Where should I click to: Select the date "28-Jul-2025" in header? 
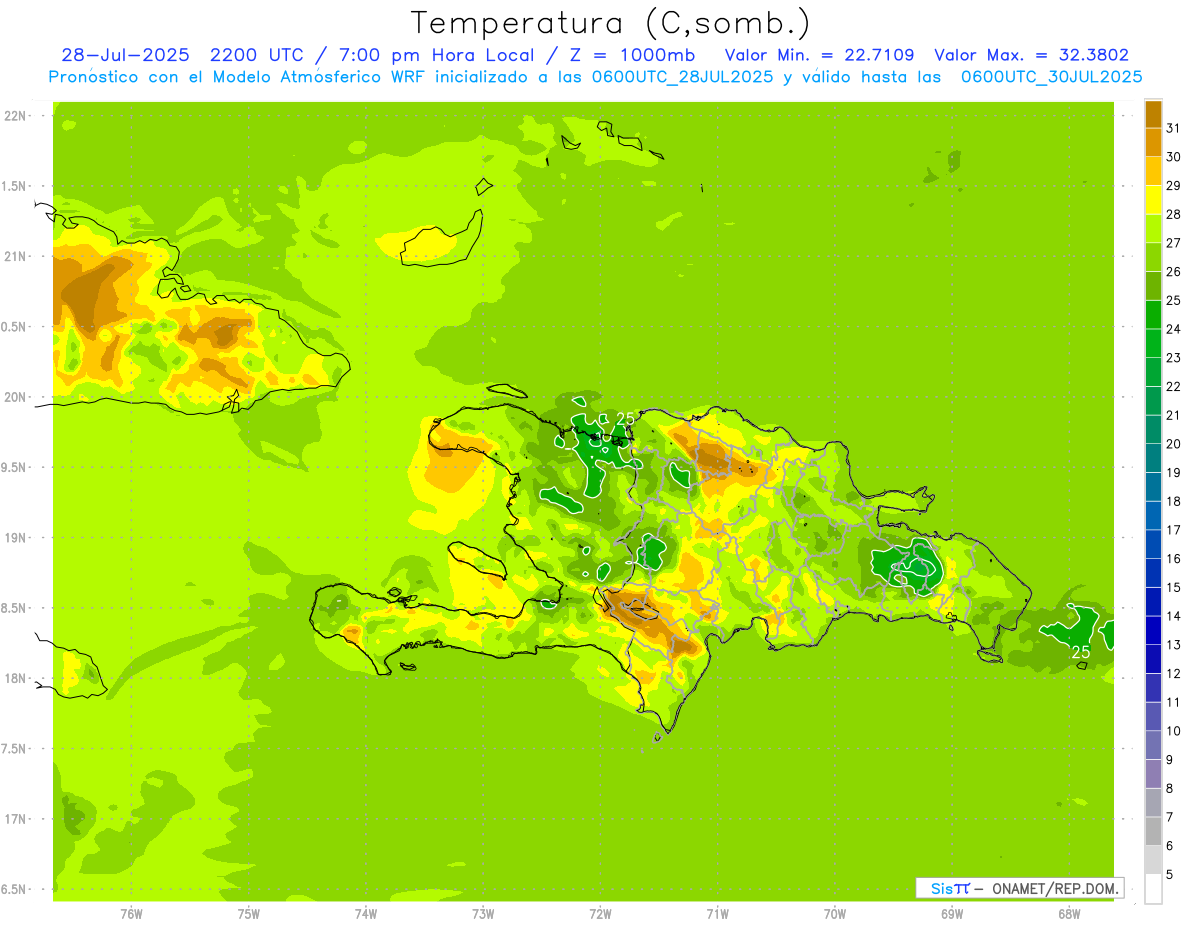[x=125, y=54]
